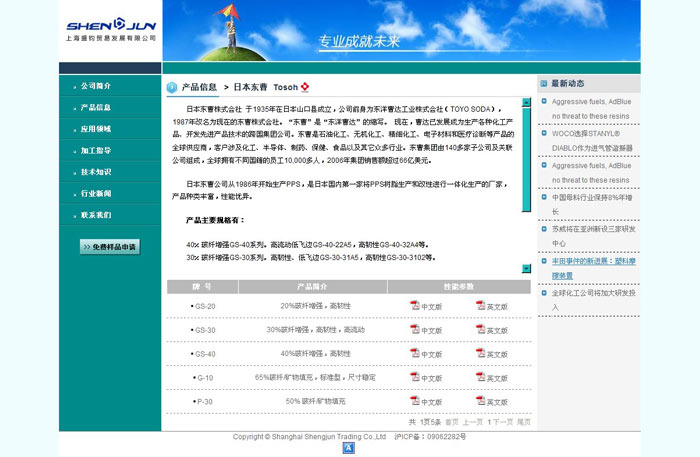Click bullet icon beside 中国母料 news item
The height and width of the screenshot is (457, 700).
click(544, 197)
